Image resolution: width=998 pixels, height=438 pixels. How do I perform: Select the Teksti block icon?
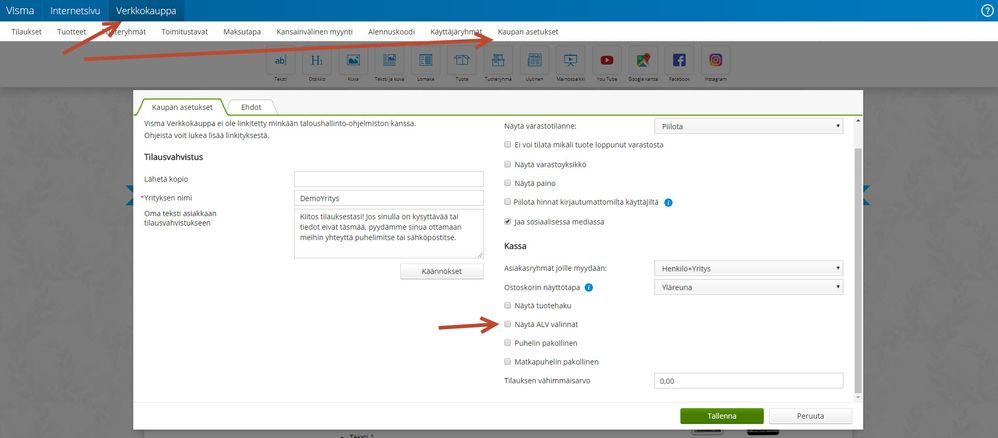(x=280, y=60)
